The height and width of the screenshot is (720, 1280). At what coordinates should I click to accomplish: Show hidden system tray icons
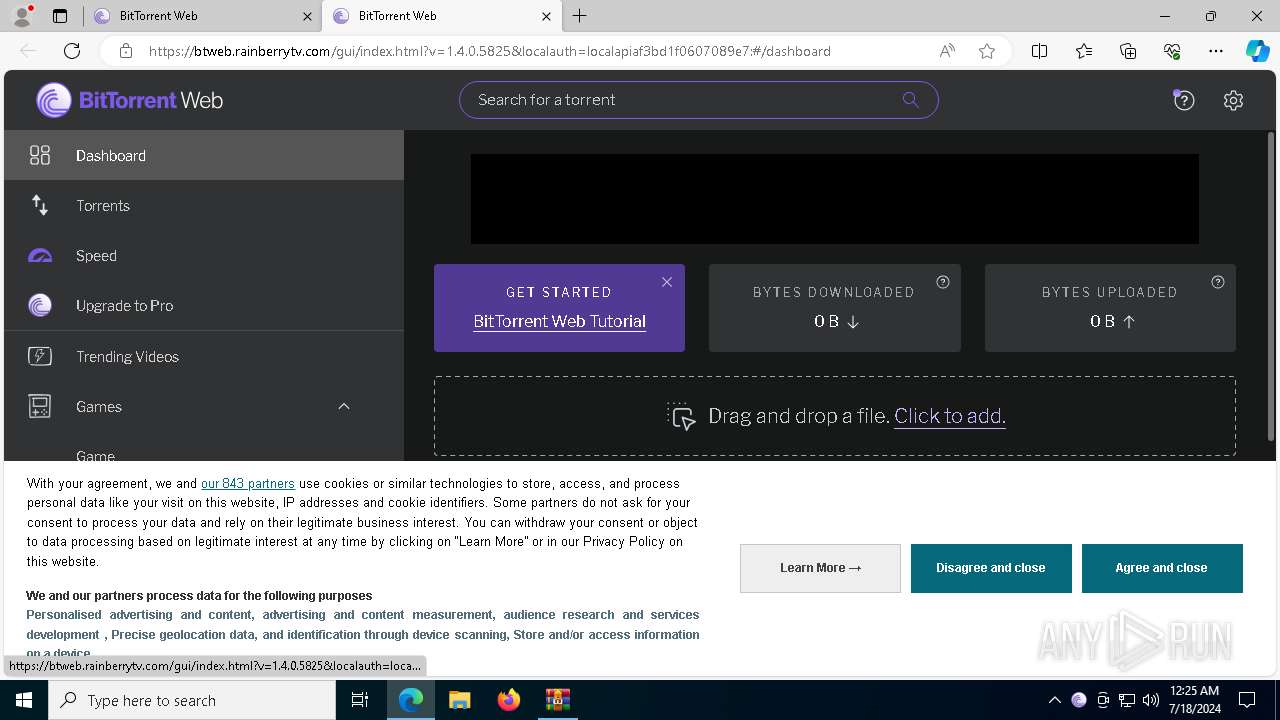click(1054, 700)
